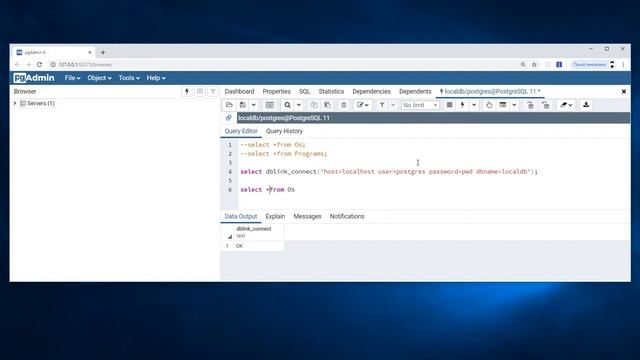Click the OK result cell
This screenshot has height=360, width=640.
click(259, 246)
